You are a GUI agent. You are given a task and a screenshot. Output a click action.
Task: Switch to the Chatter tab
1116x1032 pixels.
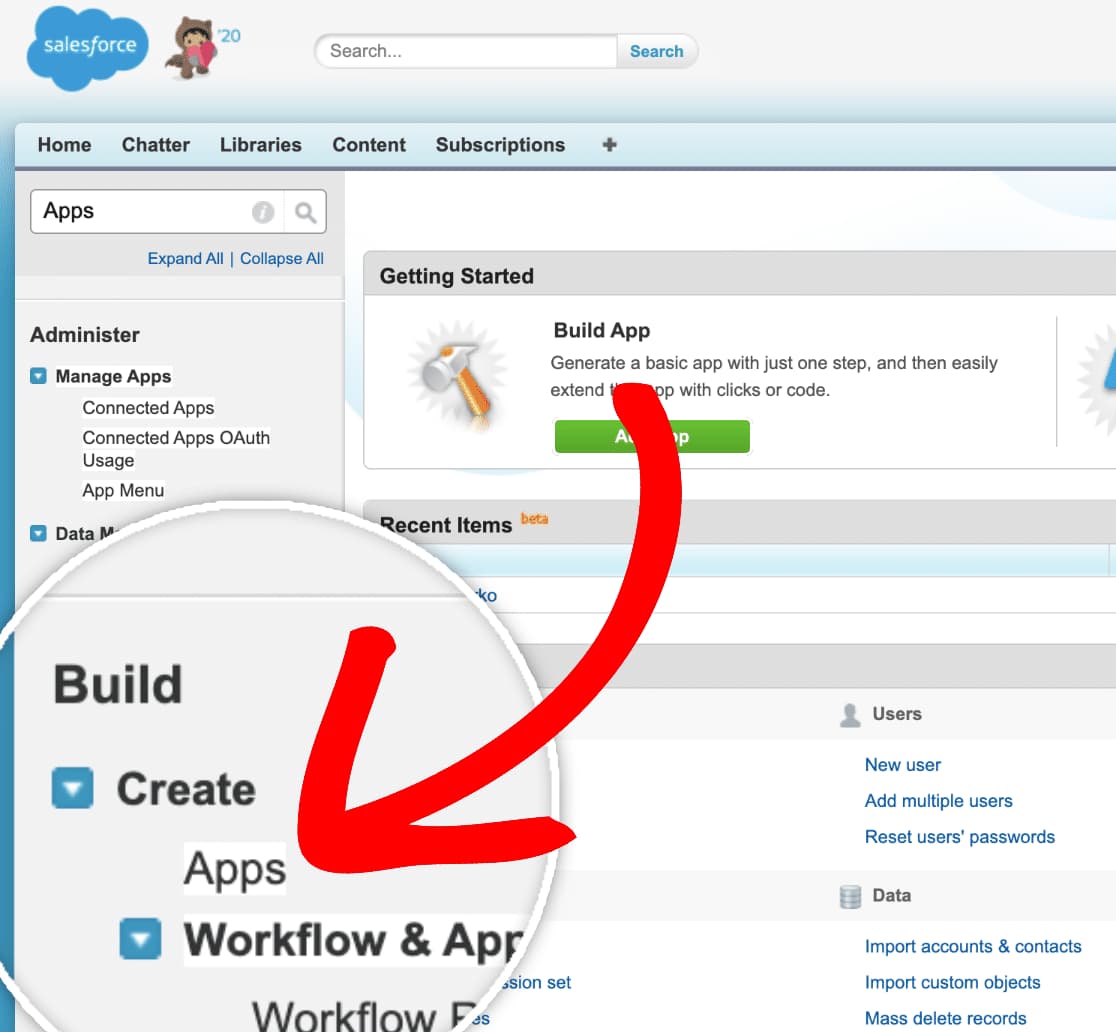click(155, 144)
